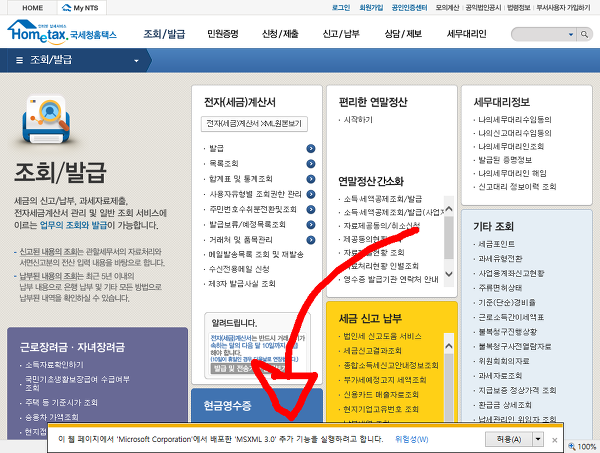Open the dropdown arrow next to 허용(A)
This screenshot has width=600, height=453.
pyautogui.click(x=538, y=439)
